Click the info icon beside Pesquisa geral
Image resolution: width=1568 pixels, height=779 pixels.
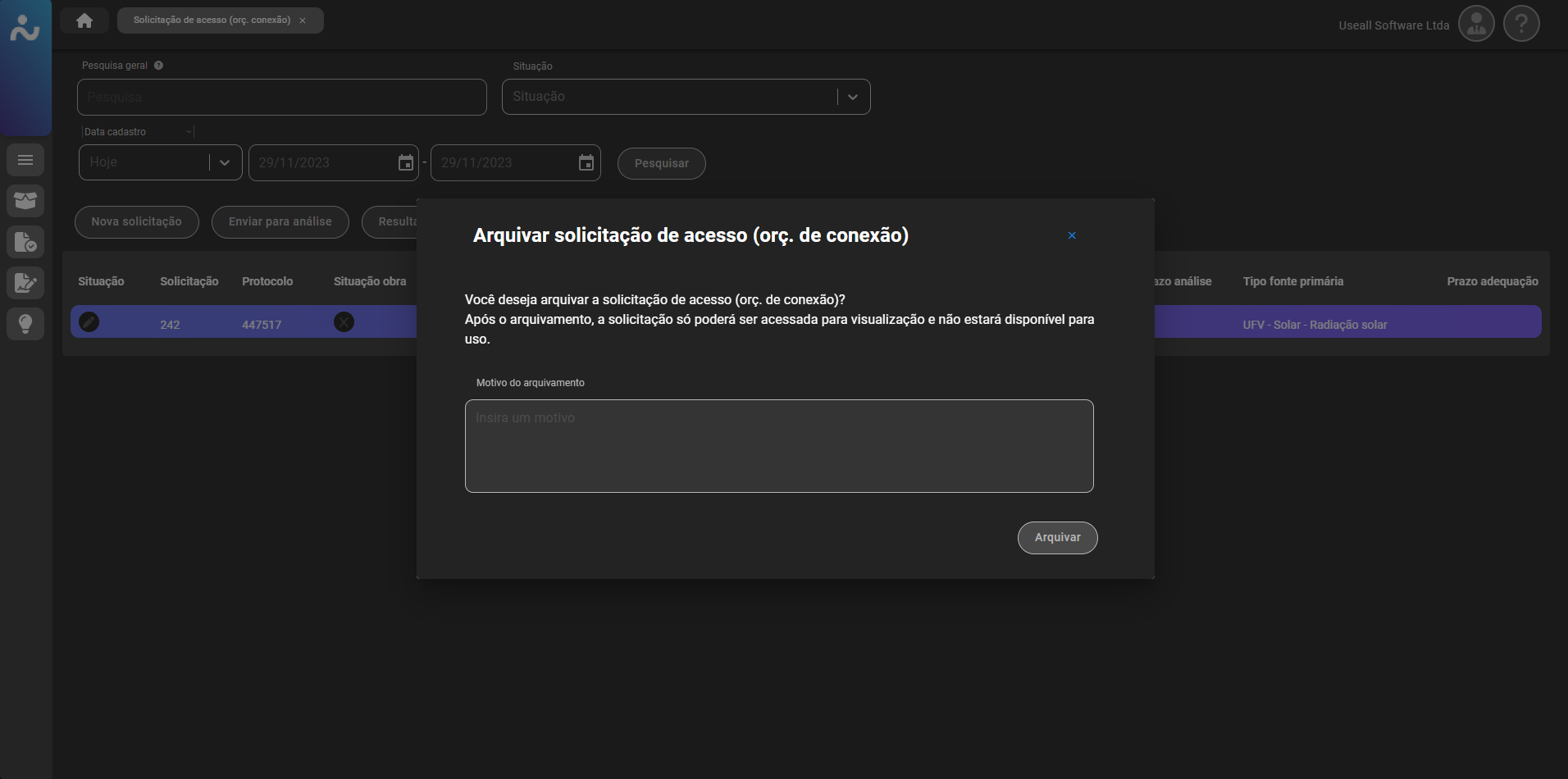coord(159,66)
